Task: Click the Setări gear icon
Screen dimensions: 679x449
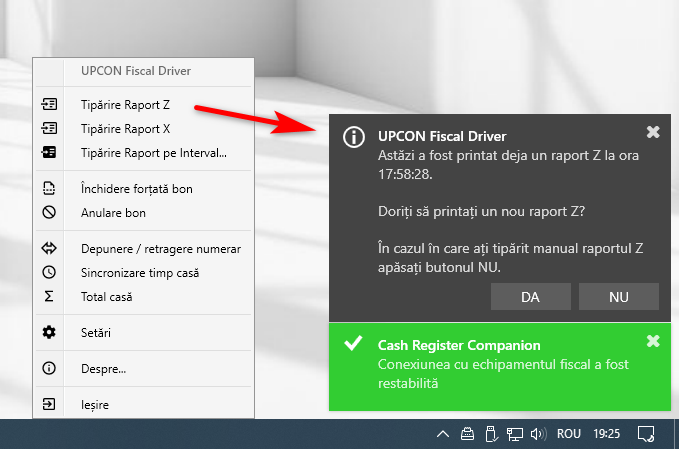Action: [x=49, y=332]
